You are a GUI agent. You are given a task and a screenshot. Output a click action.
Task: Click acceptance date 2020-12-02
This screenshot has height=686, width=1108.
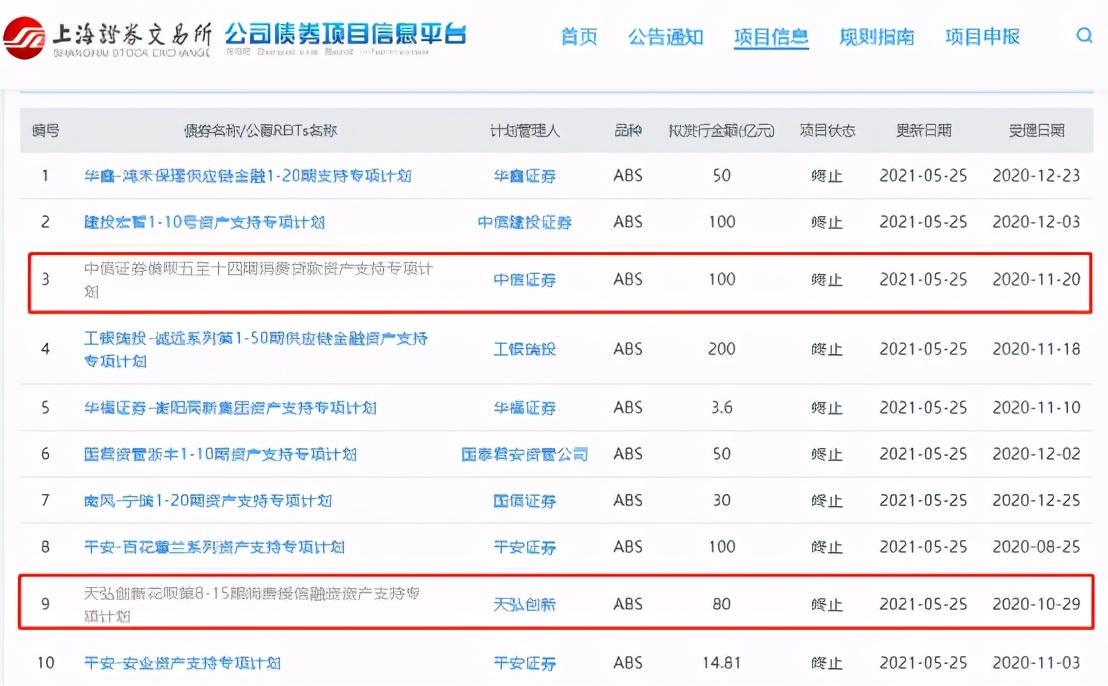1037,454
